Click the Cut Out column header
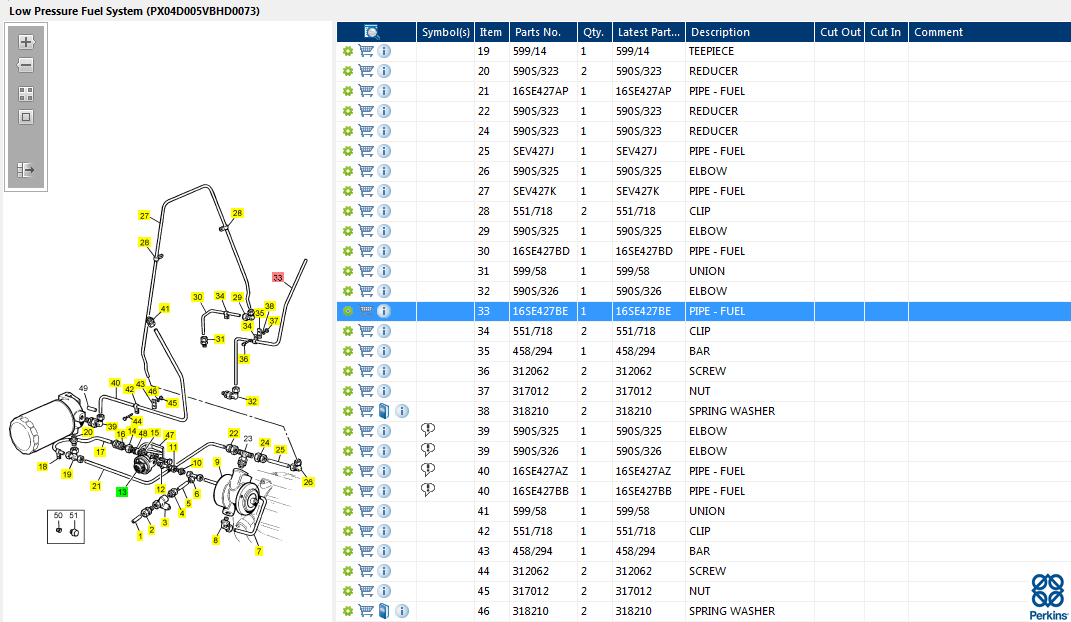This screenshot has height=622, width=1071. [x=840, y=32]
